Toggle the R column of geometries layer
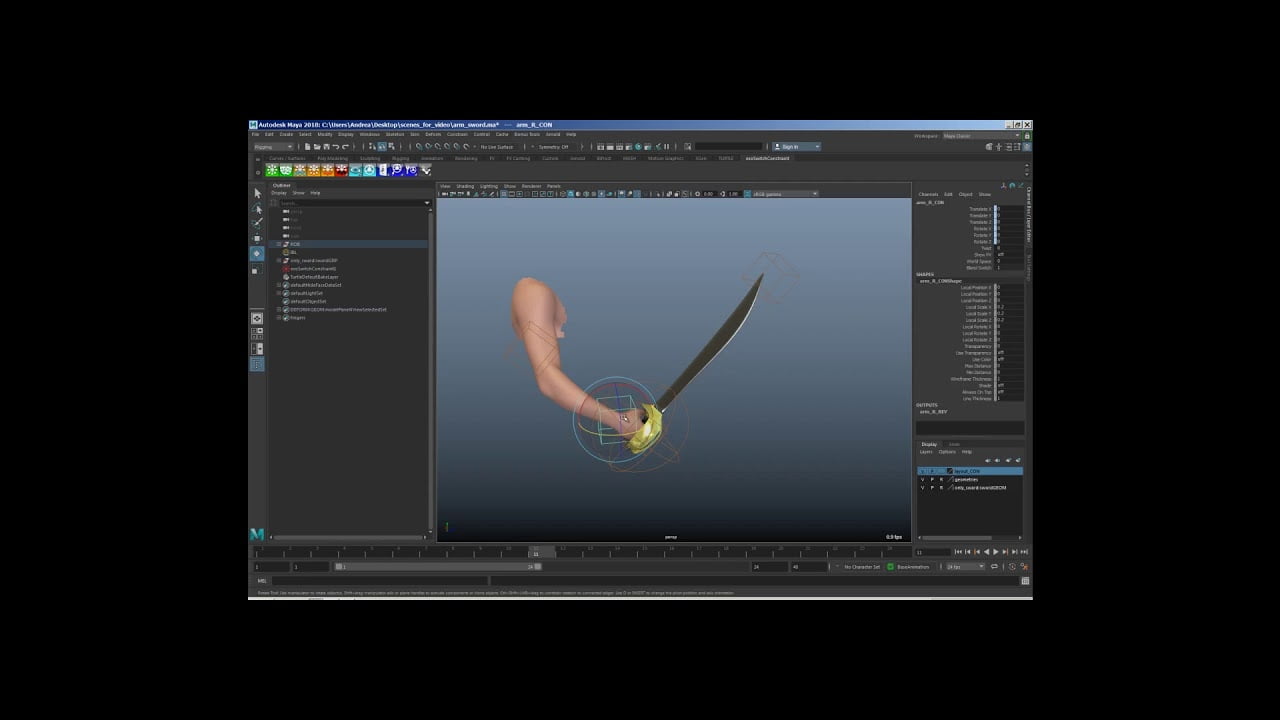The width and height of the screenshot is (1280, 720). 941,479
